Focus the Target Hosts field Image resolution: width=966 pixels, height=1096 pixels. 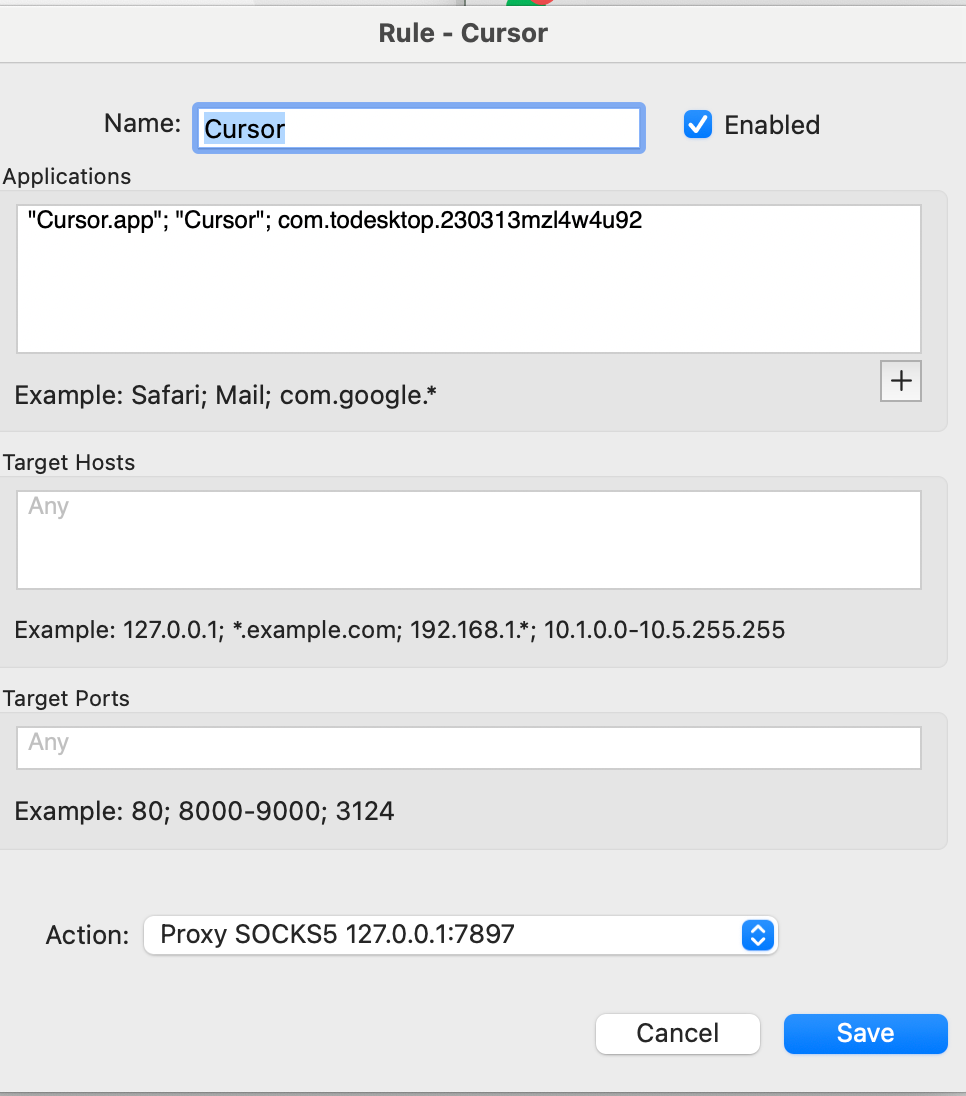point(469,540)
